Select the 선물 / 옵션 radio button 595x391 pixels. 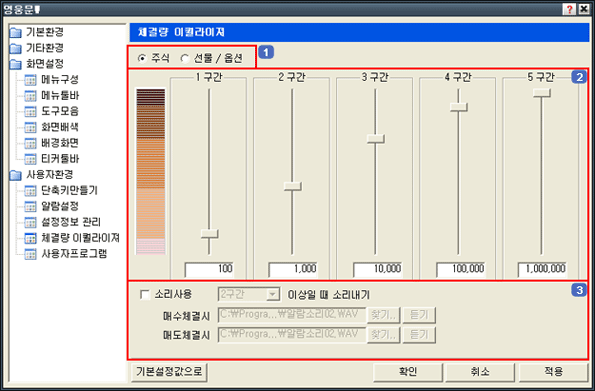tap(185, 58)
